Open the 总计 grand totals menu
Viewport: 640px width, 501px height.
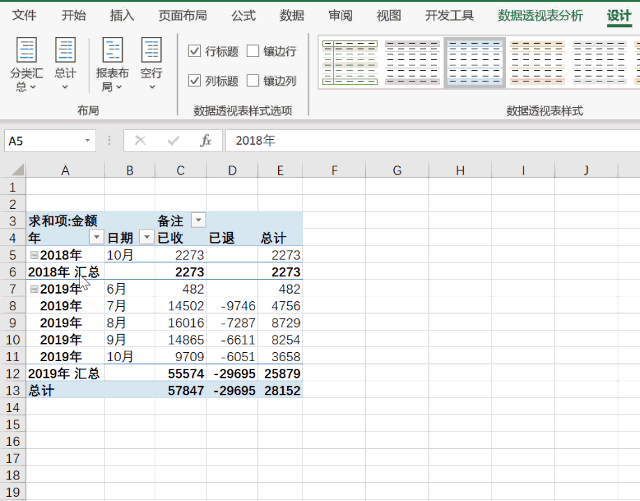[65, 63]
